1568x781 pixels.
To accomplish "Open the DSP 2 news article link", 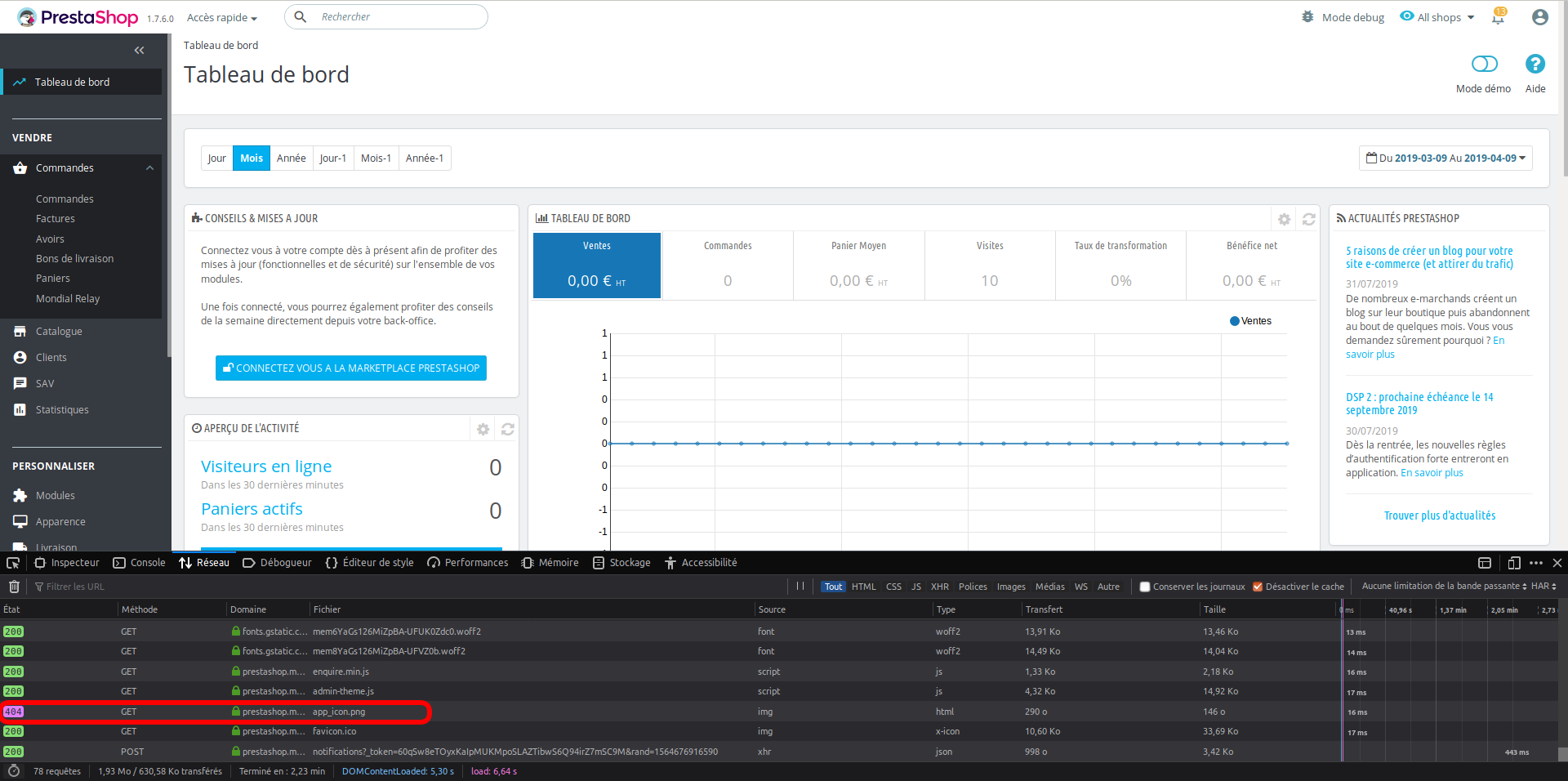I will tap(1419, 404).
